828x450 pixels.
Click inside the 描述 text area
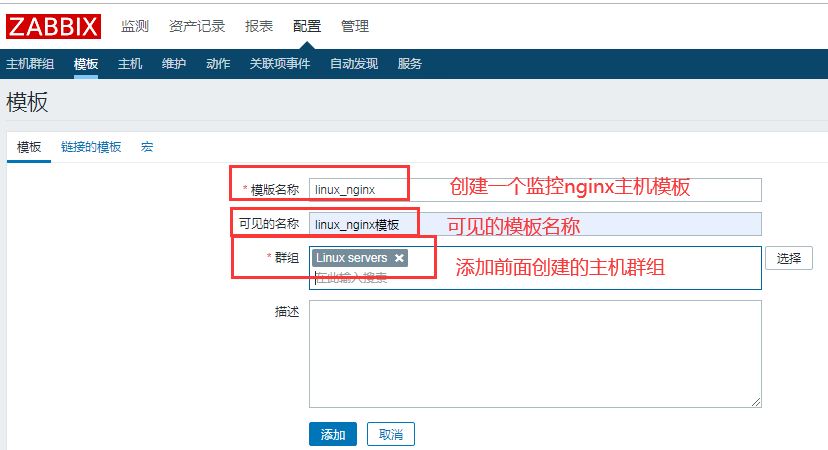(535, 354)
